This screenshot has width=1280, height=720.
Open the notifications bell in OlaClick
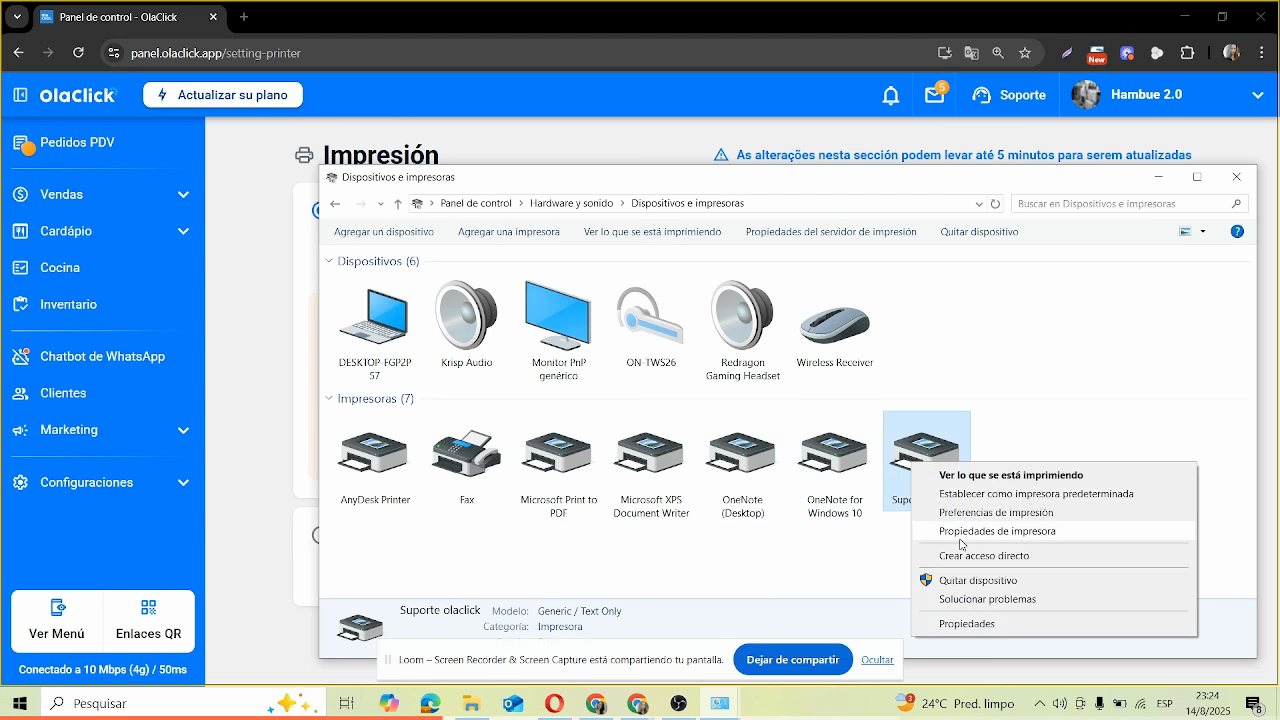[890, 95]
